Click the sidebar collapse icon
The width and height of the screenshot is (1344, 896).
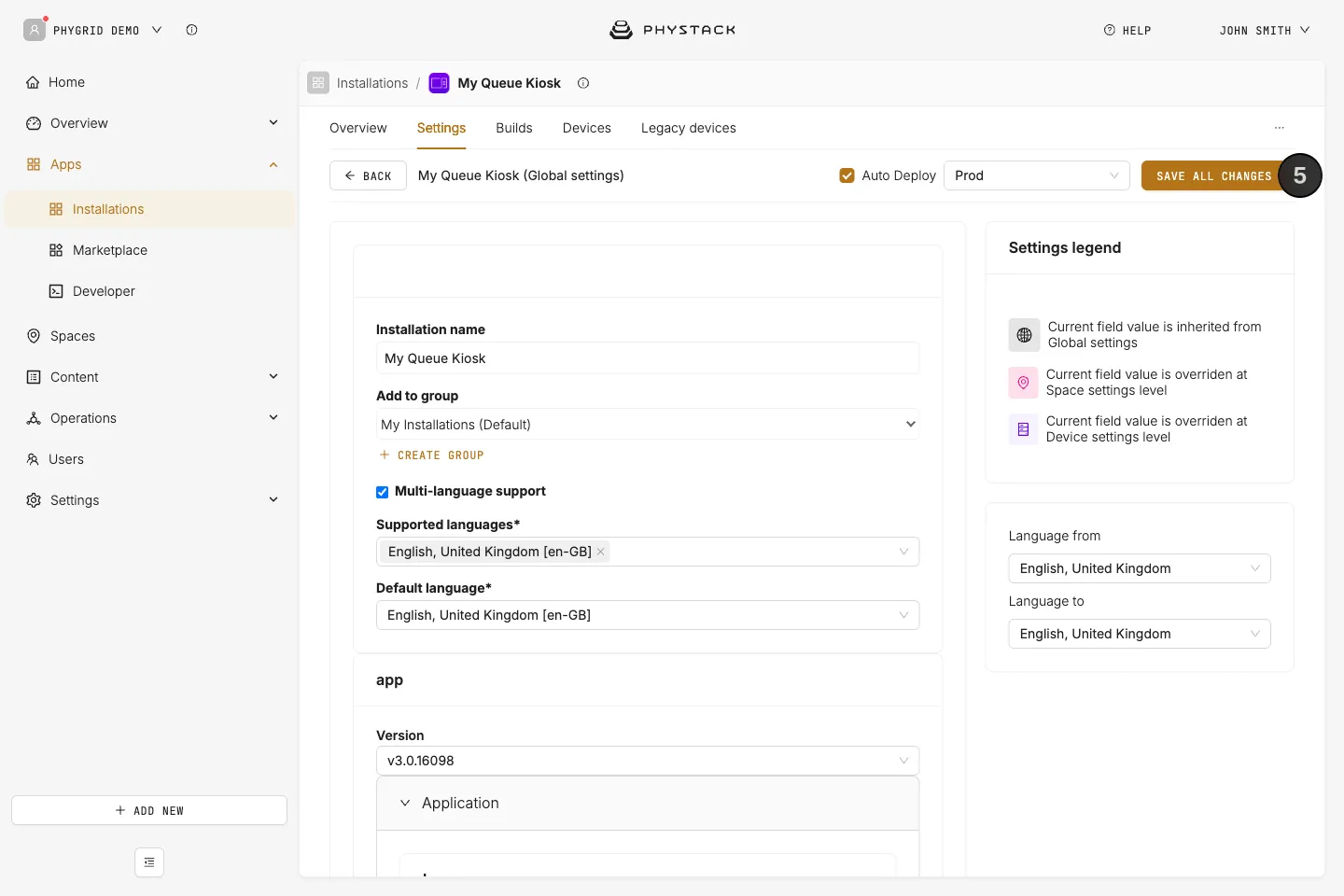149,862
